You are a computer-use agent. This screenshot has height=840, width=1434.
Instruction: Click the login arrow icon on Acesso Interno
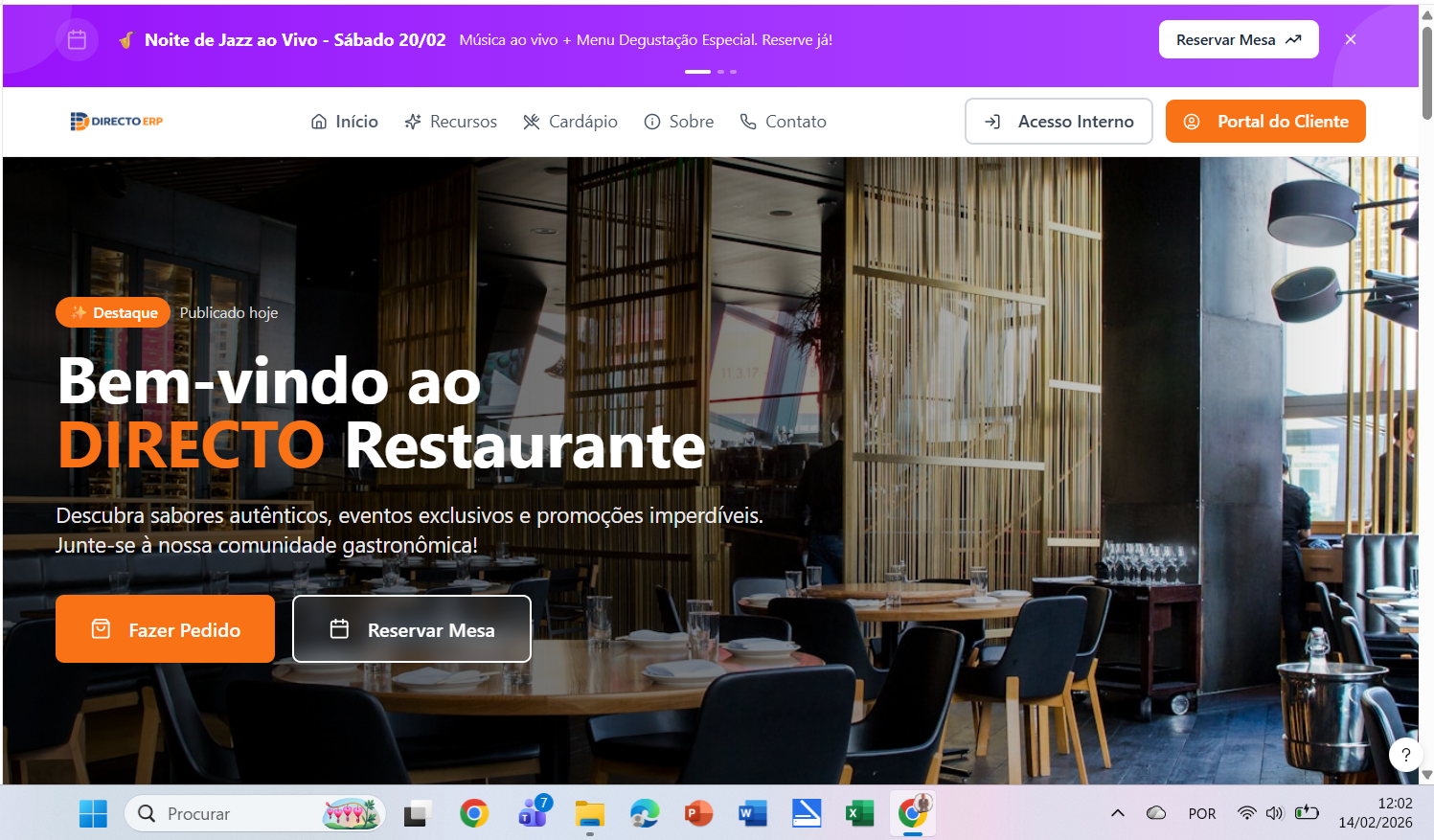993,121
